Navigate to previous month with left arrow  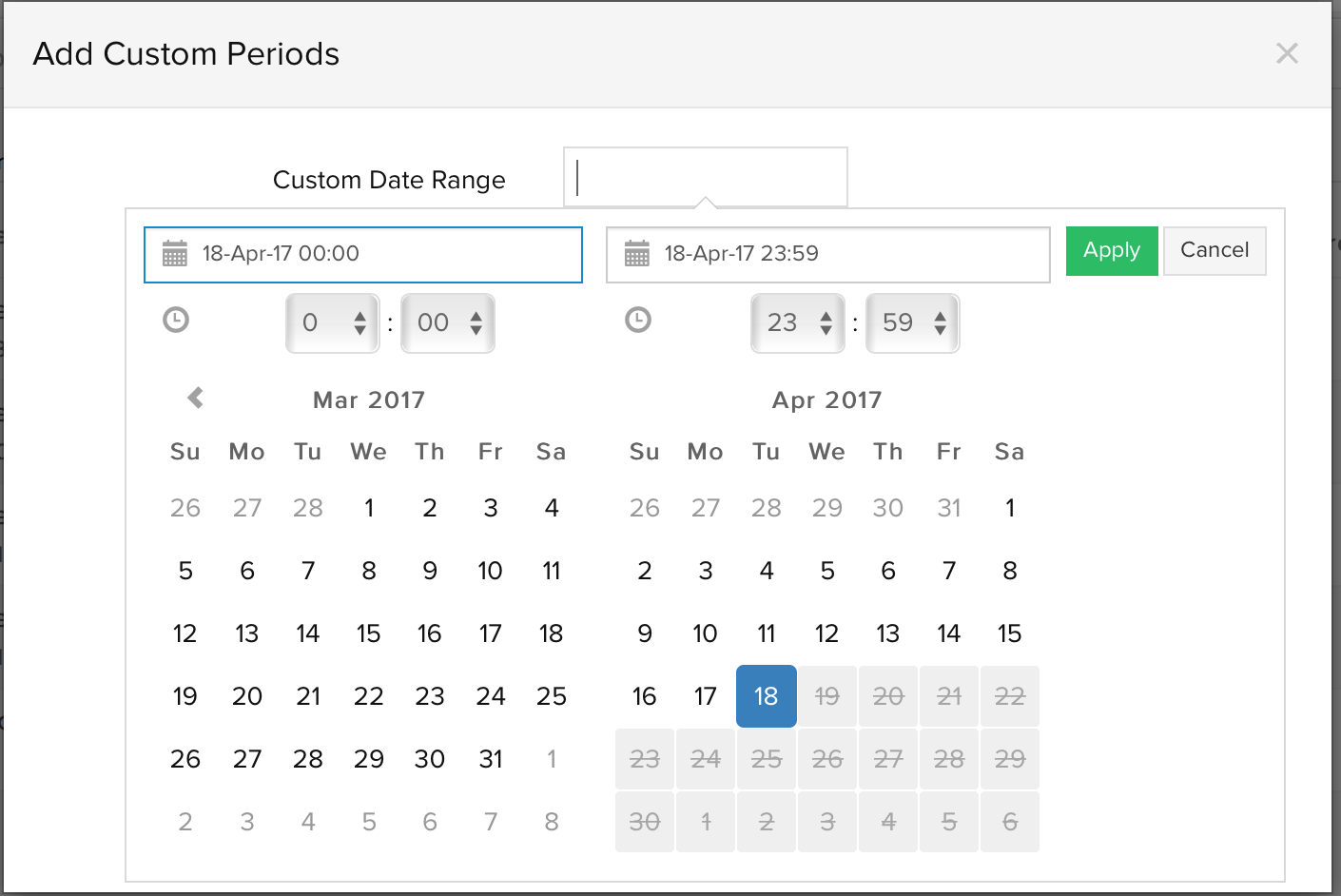193,399
